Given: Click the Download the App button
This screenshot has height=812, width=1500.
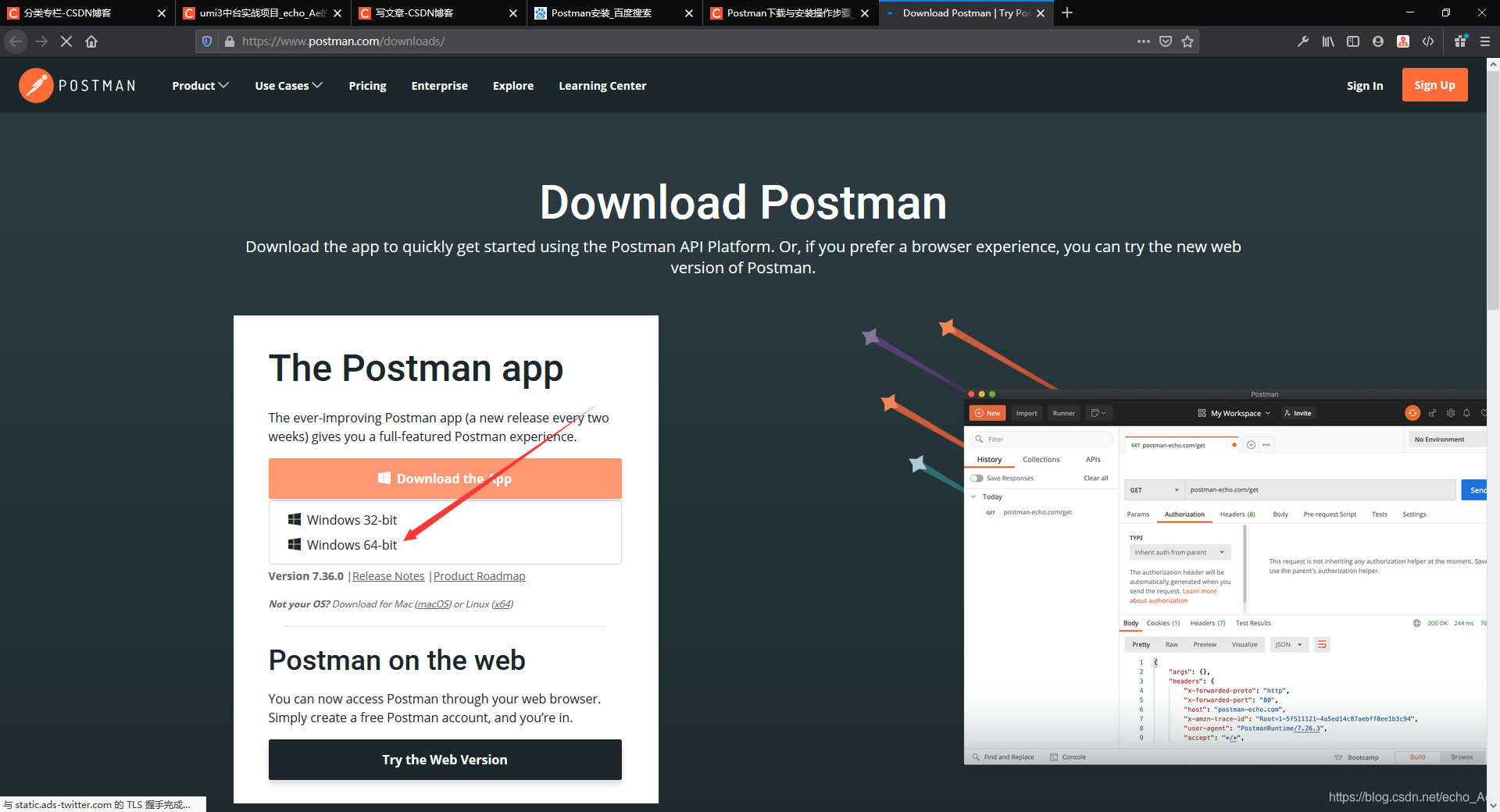Looking at the screenshot, I should (x=445, y=479).
